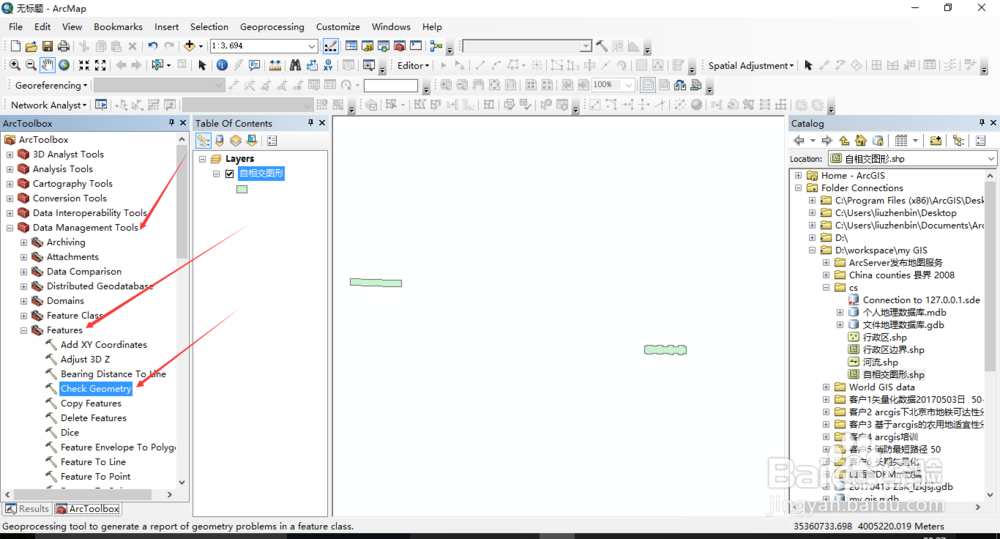Select the Zoom In tool

[14, 65]
